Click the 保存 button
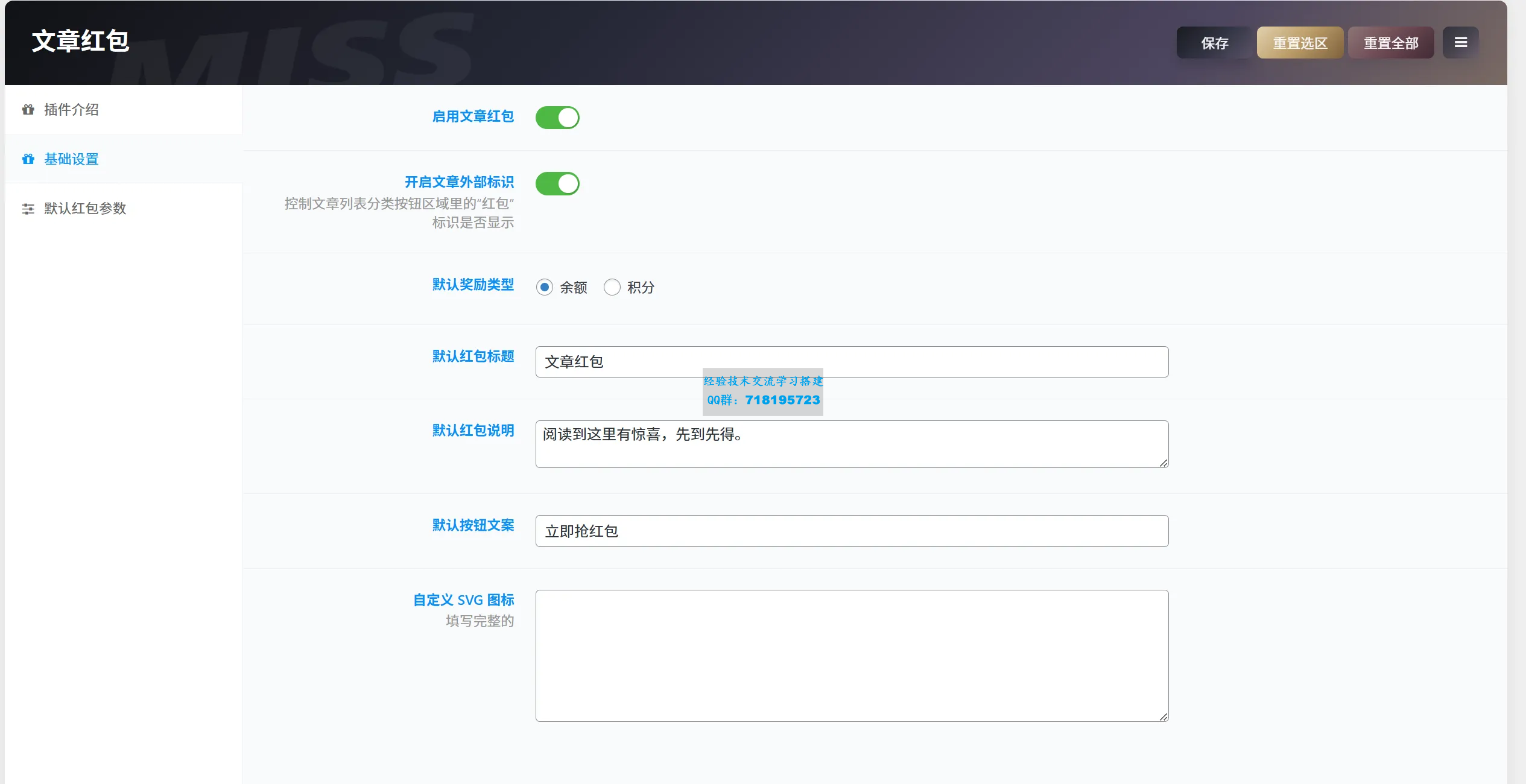The width and height of the screenshot is (1526, 784). 1214,43
